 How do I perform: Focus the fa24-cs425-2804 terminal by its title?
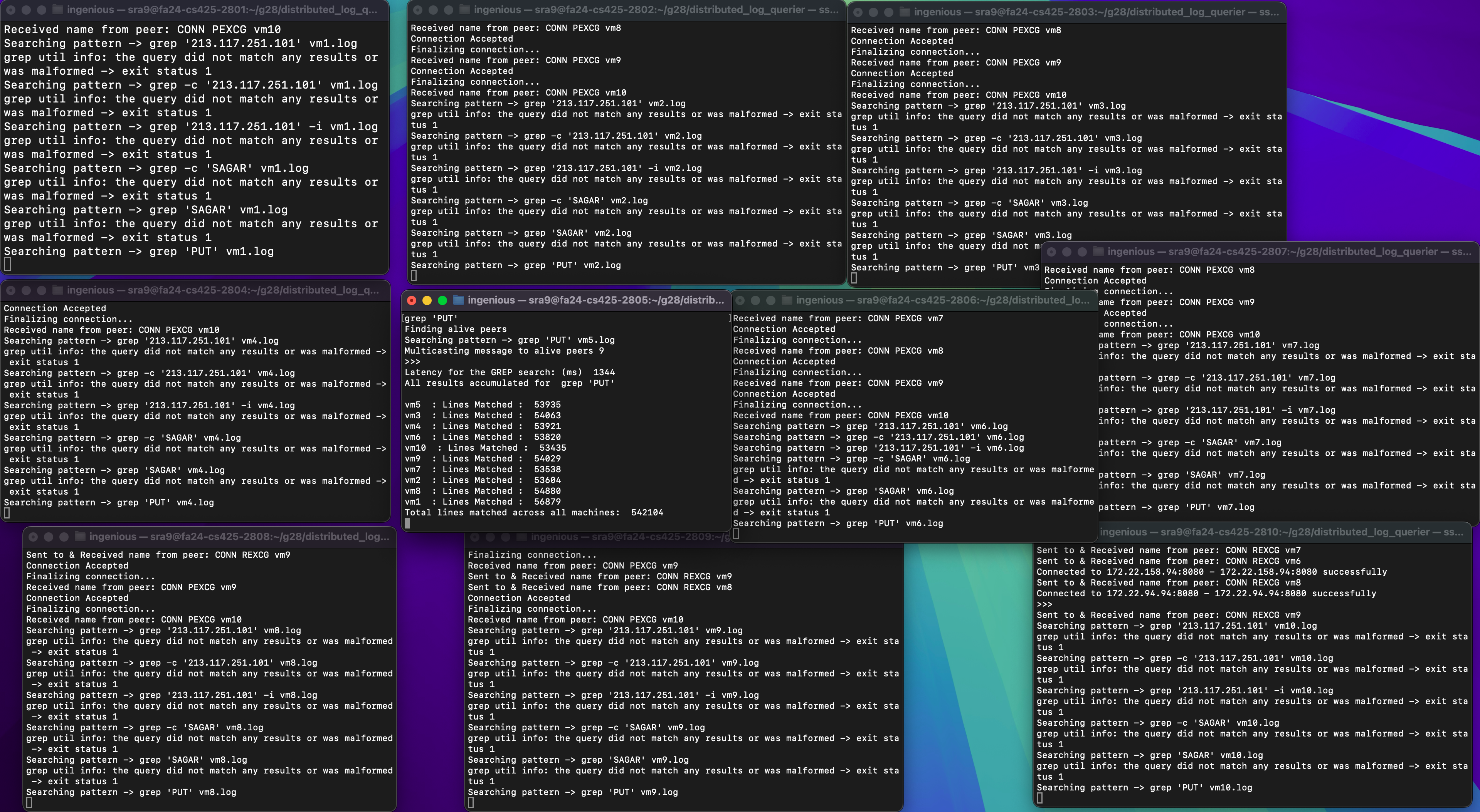223,290
